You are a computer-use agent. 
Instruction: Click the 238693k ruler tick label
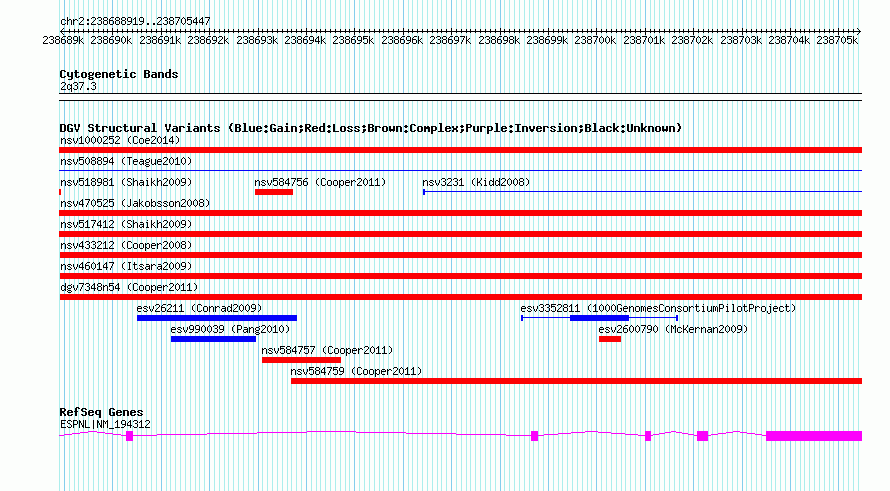coord(257,40)
